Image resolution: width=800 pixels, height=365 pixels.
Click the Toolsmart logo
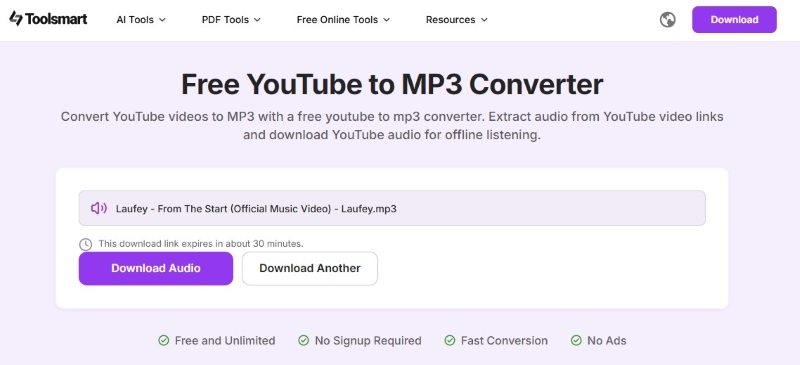pyautogui.click(x=48, y=19)
